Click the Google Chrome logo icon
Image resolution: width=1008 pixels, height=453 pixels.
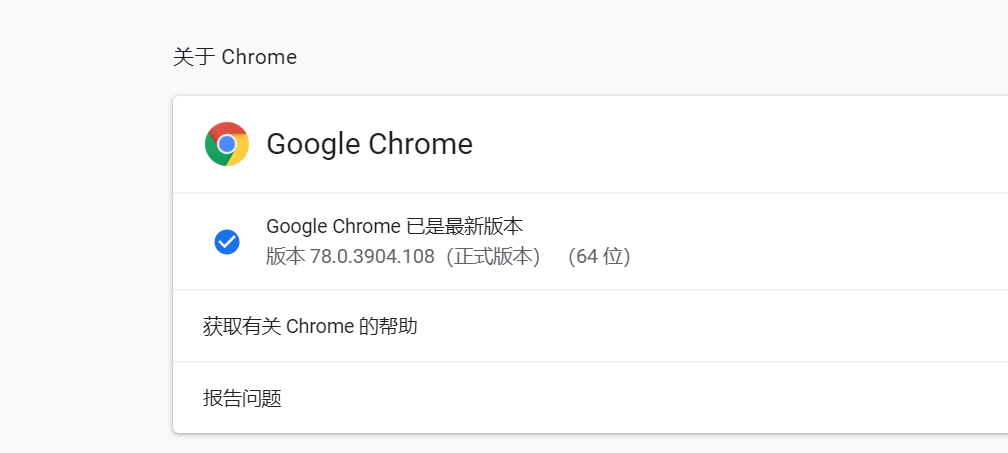(226, 144)
